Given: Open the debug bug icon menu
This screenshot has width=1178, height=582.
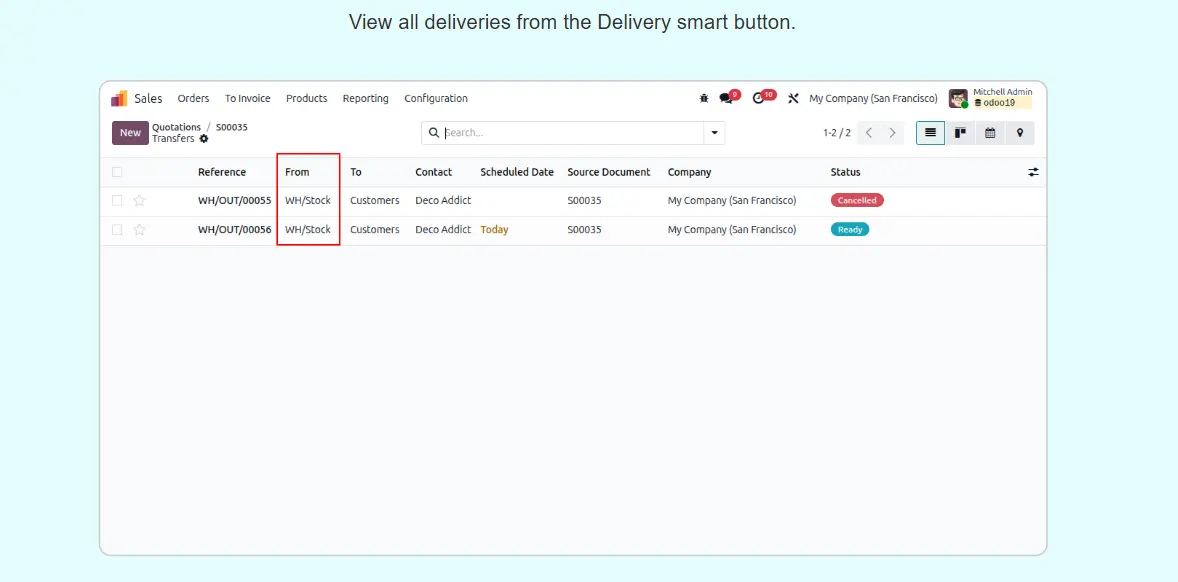Looking at the screenshot, I should coord(704,98).
